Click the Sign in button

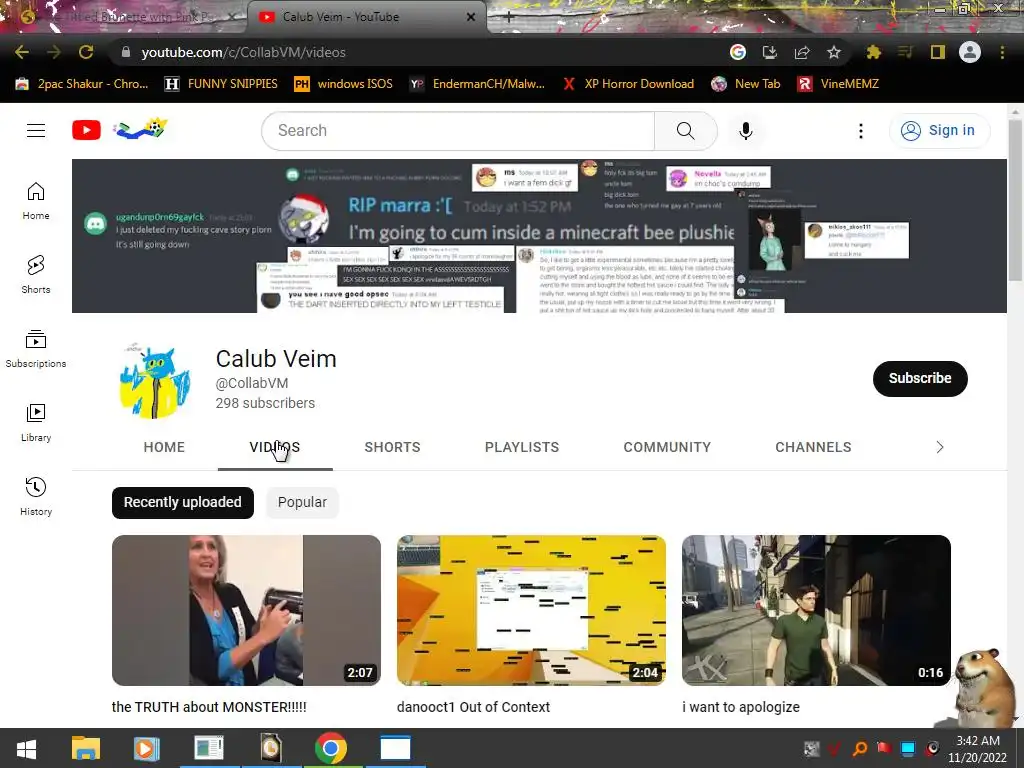939,131
